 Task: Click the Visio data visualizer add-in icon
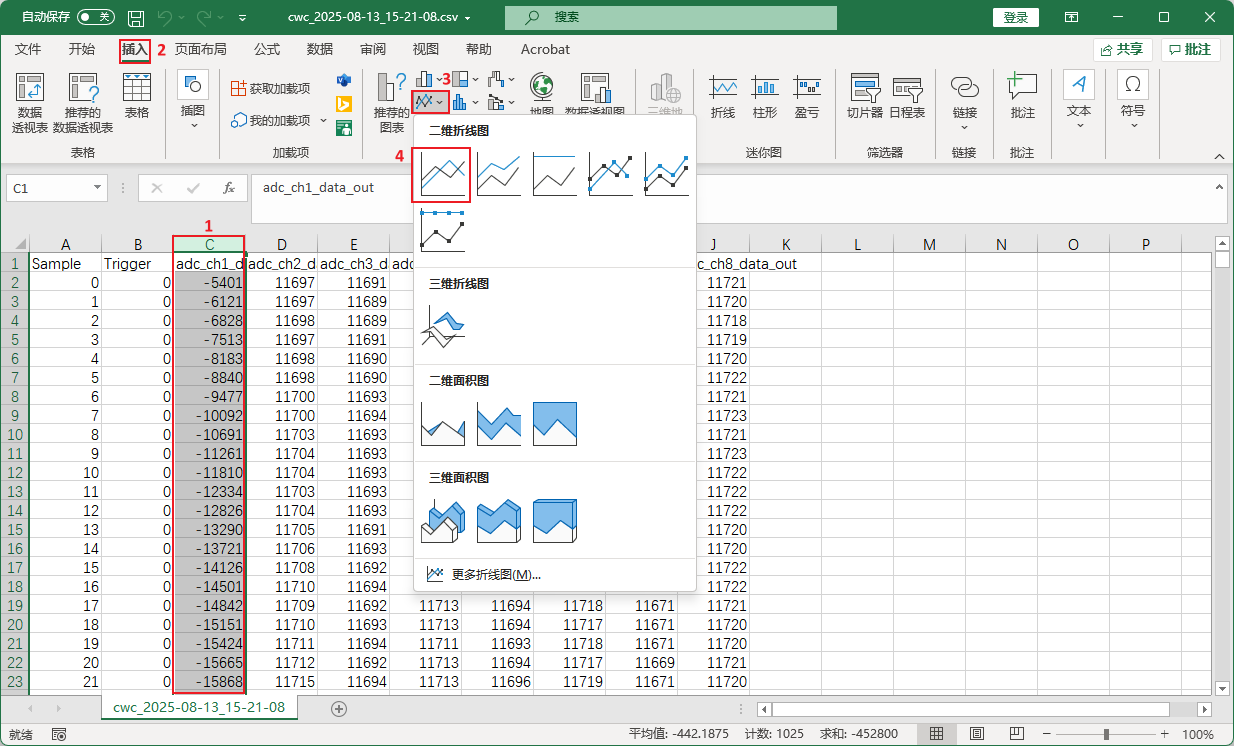(x=344, y=80)
